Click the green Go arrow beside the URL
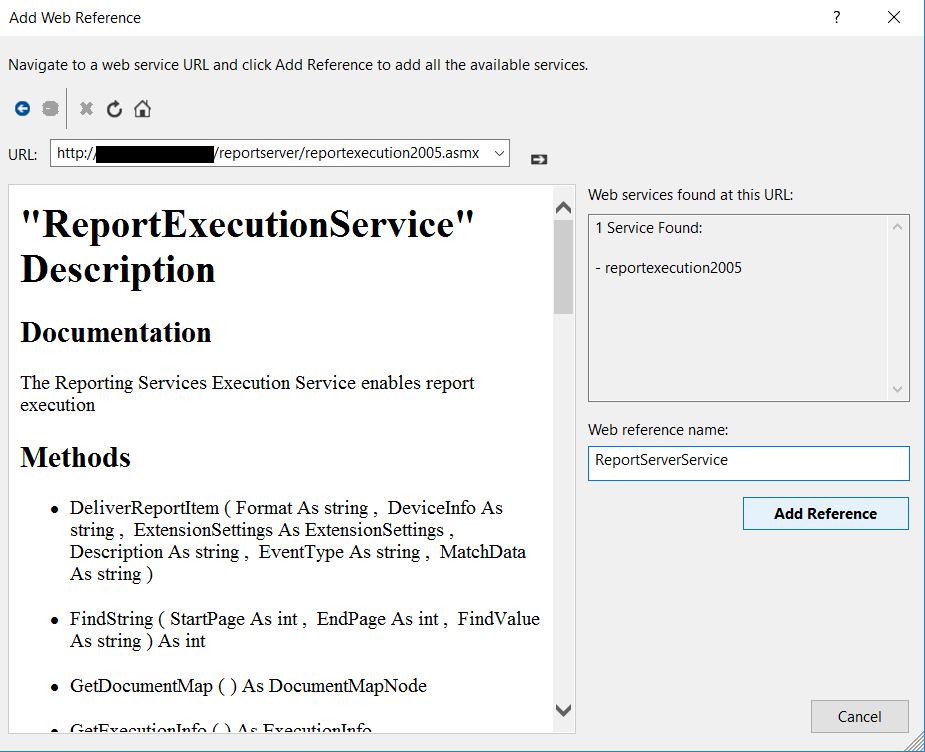This screenshot has height=752, width=925. point(538,158)
